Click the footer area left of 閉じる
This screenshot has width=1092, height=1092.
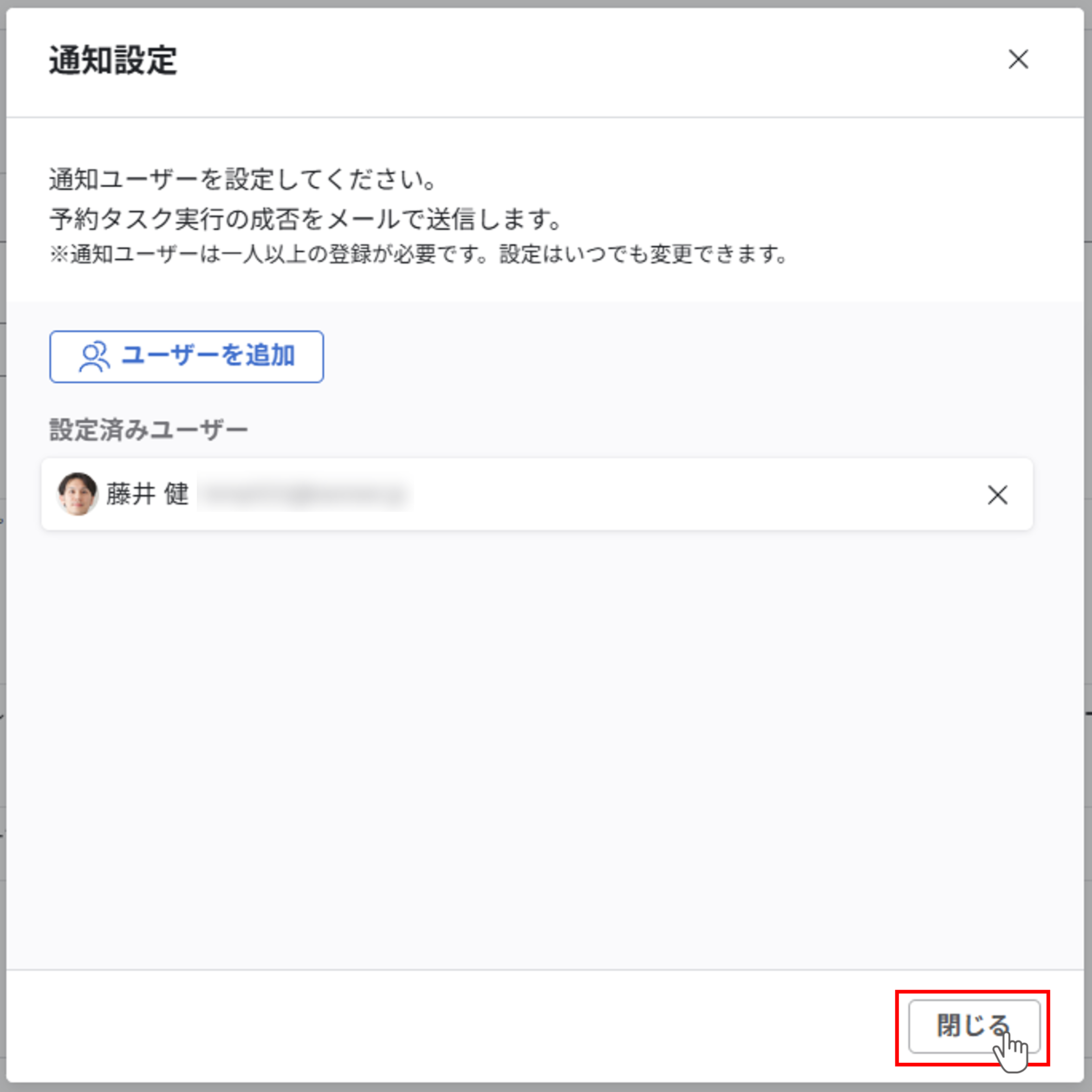[452, 1027]
